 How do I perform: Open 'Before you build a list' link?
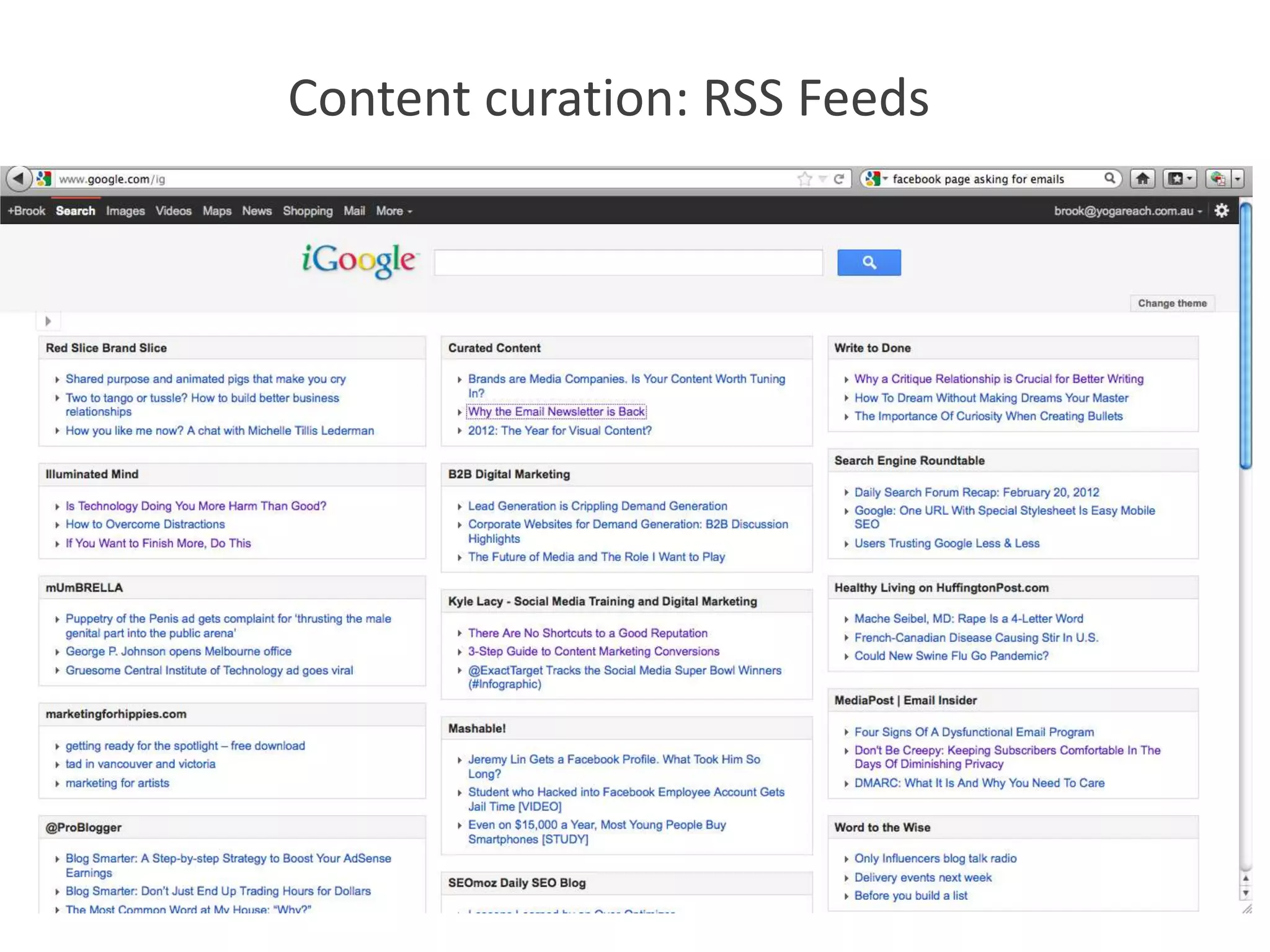click(911, 896)
